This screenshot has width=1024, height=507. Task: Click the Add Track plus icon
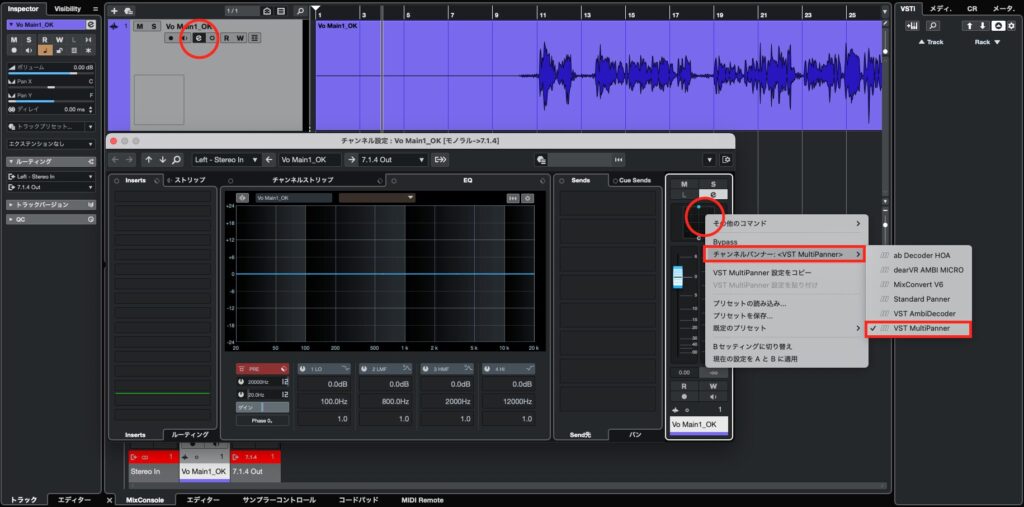pyautogui.click(x=115, y=9)
